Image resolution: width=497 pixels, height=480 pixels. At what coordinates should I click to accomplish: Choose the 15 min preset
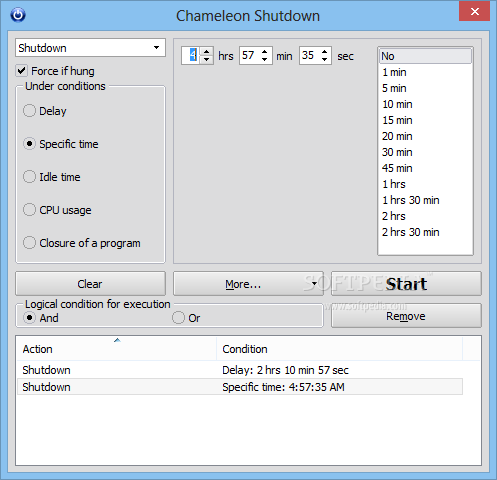pos(425,120)
